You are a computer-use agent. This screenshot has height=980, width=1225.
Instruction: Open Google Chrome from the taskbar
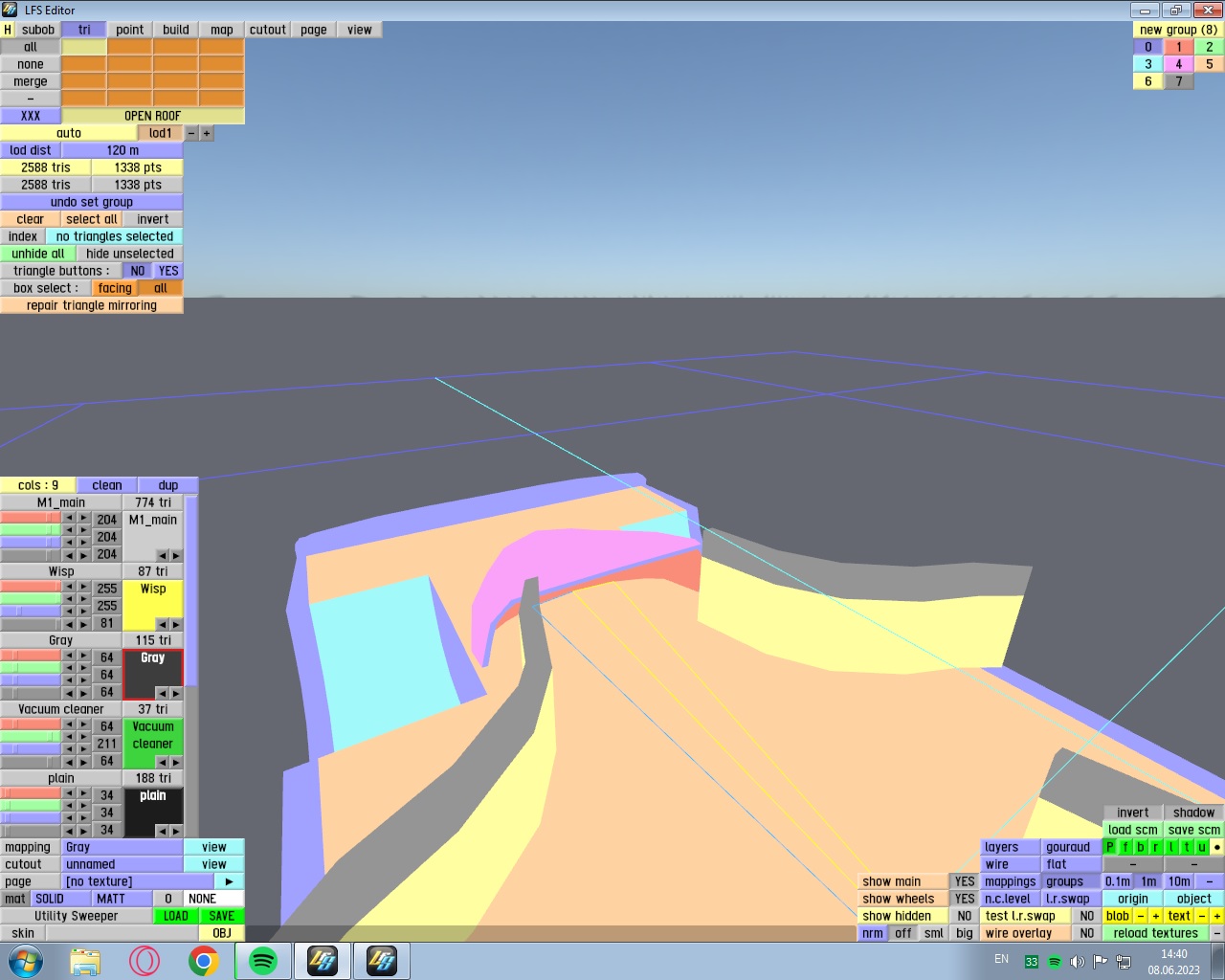(204, 961)
